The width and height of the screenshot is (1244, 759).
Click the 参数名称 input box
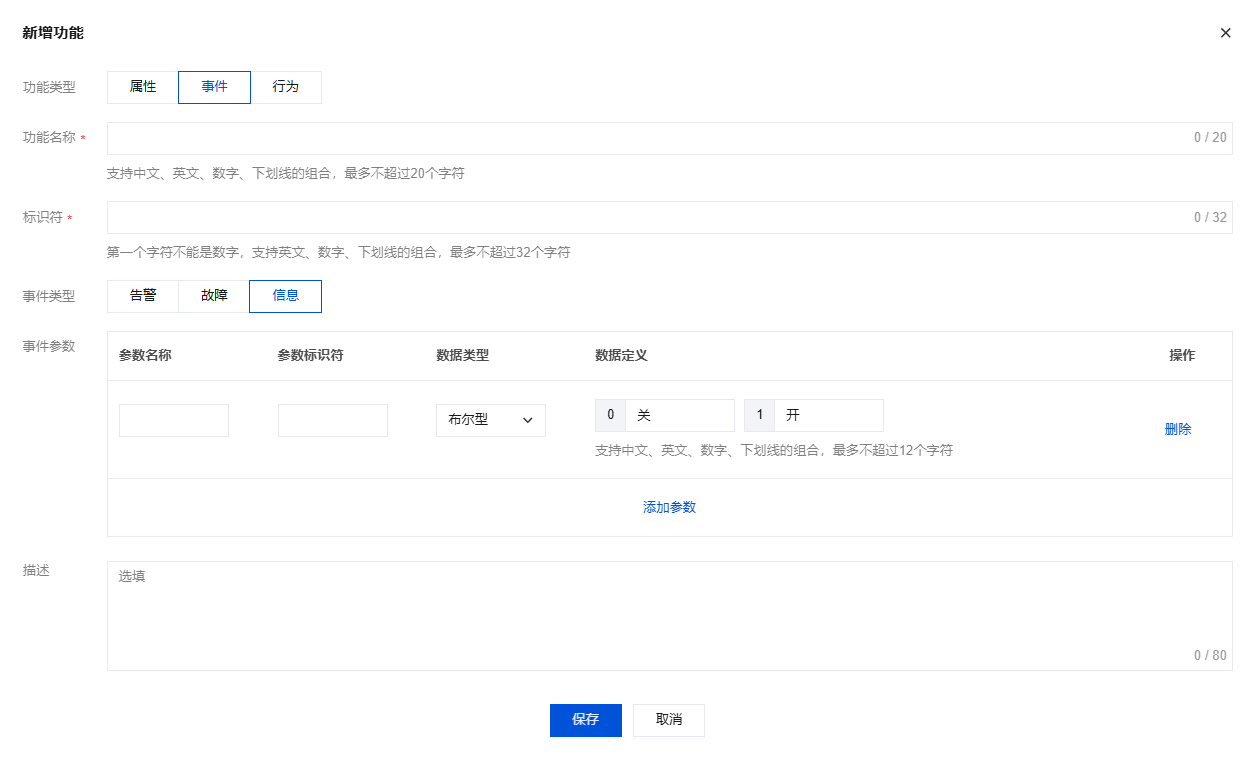coord(174,421)
